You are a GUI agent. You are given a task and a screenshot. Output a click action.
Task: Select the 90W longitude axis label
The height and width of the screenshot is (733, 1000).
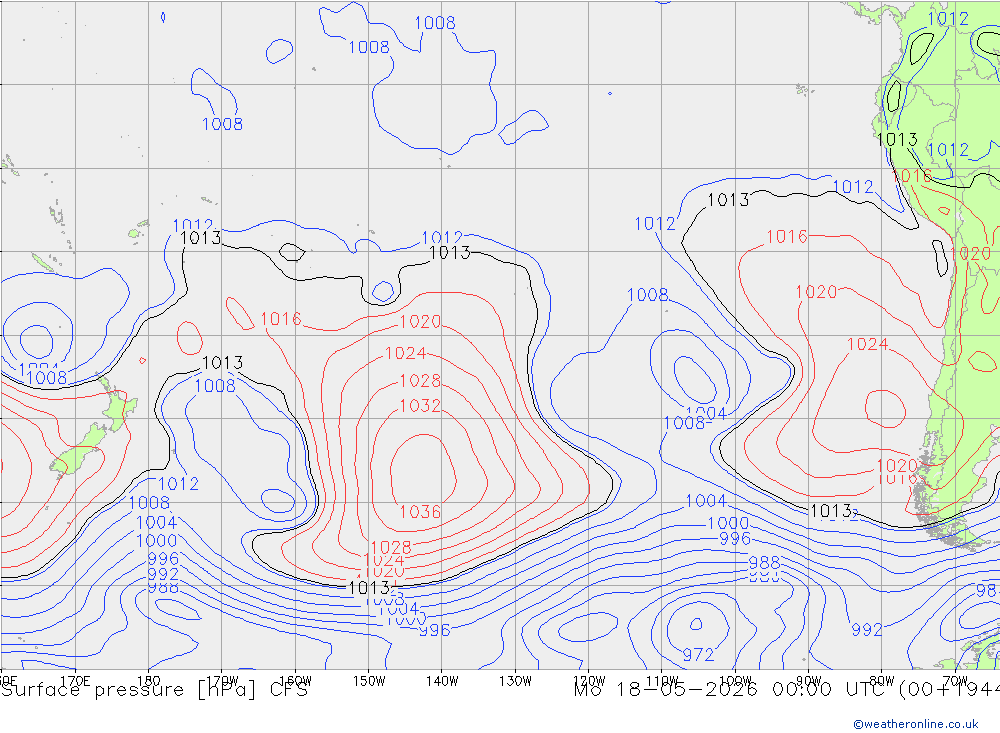[809, 681]
